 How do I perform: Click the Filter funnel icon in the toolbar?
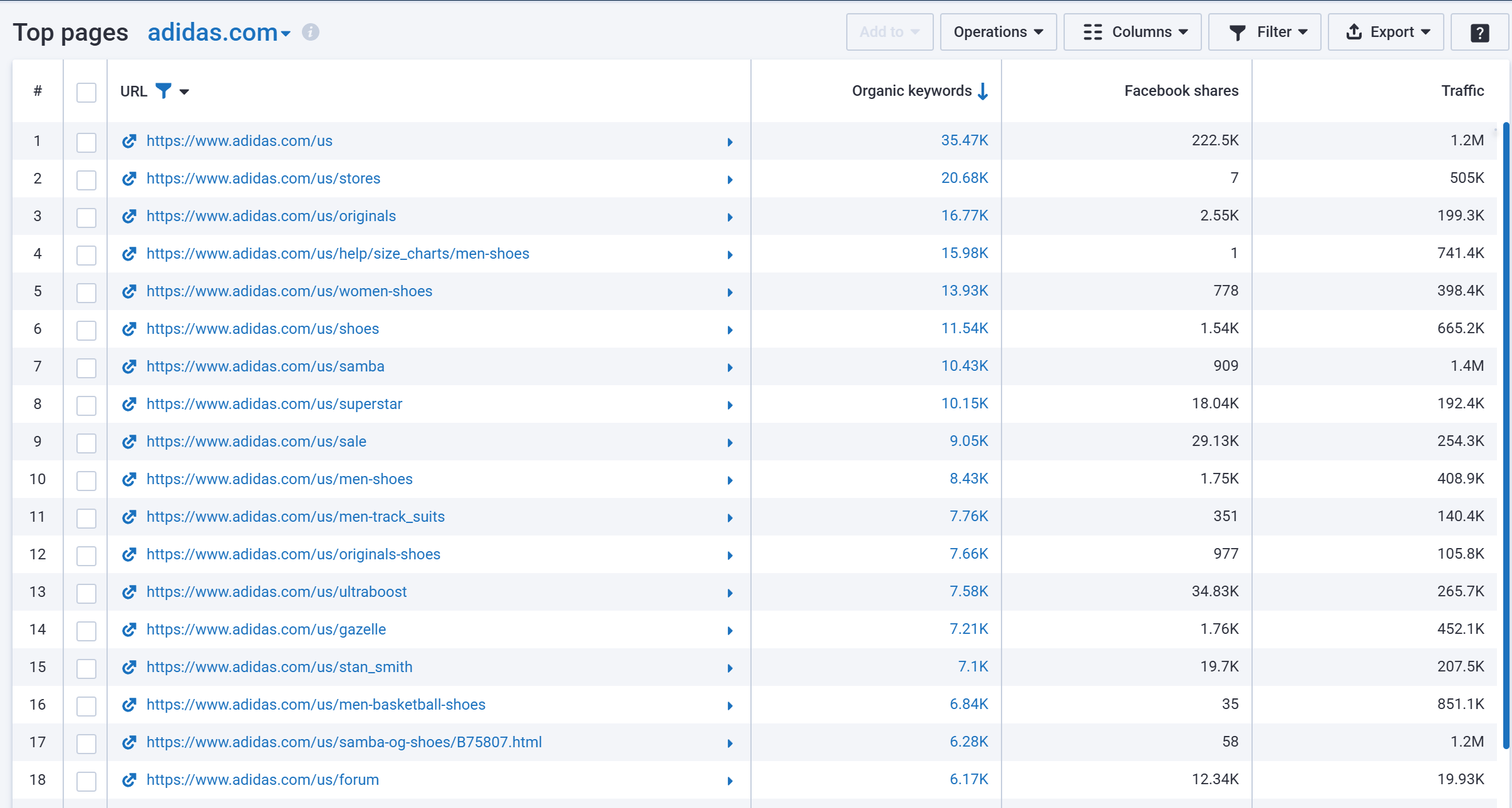click(x=1238, y=32)
